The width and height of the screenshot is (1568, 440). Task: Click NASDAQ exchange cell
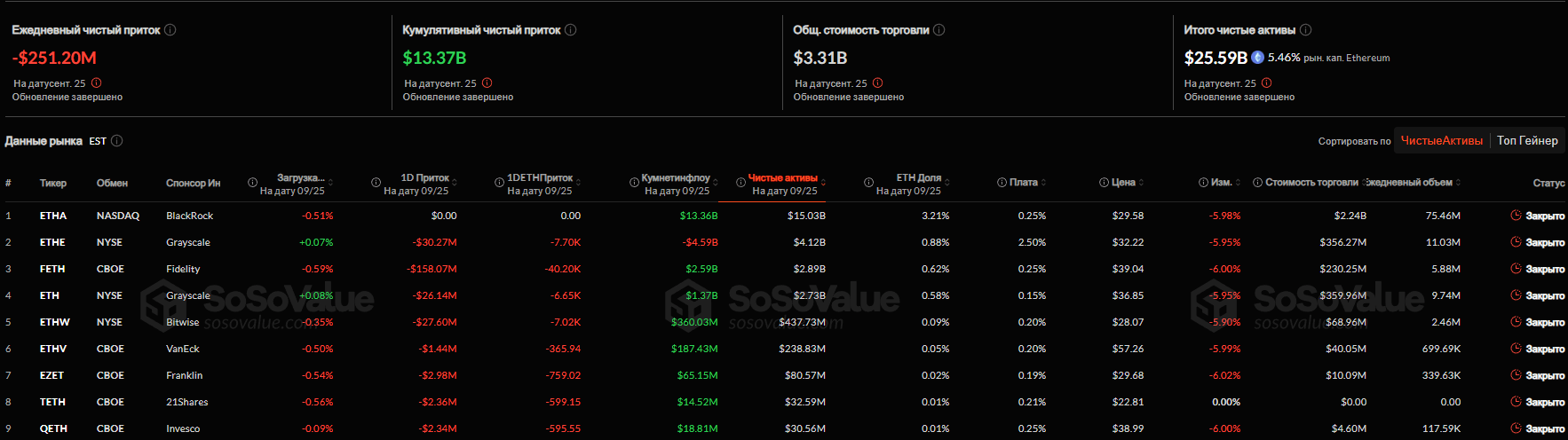pos(118,216)
